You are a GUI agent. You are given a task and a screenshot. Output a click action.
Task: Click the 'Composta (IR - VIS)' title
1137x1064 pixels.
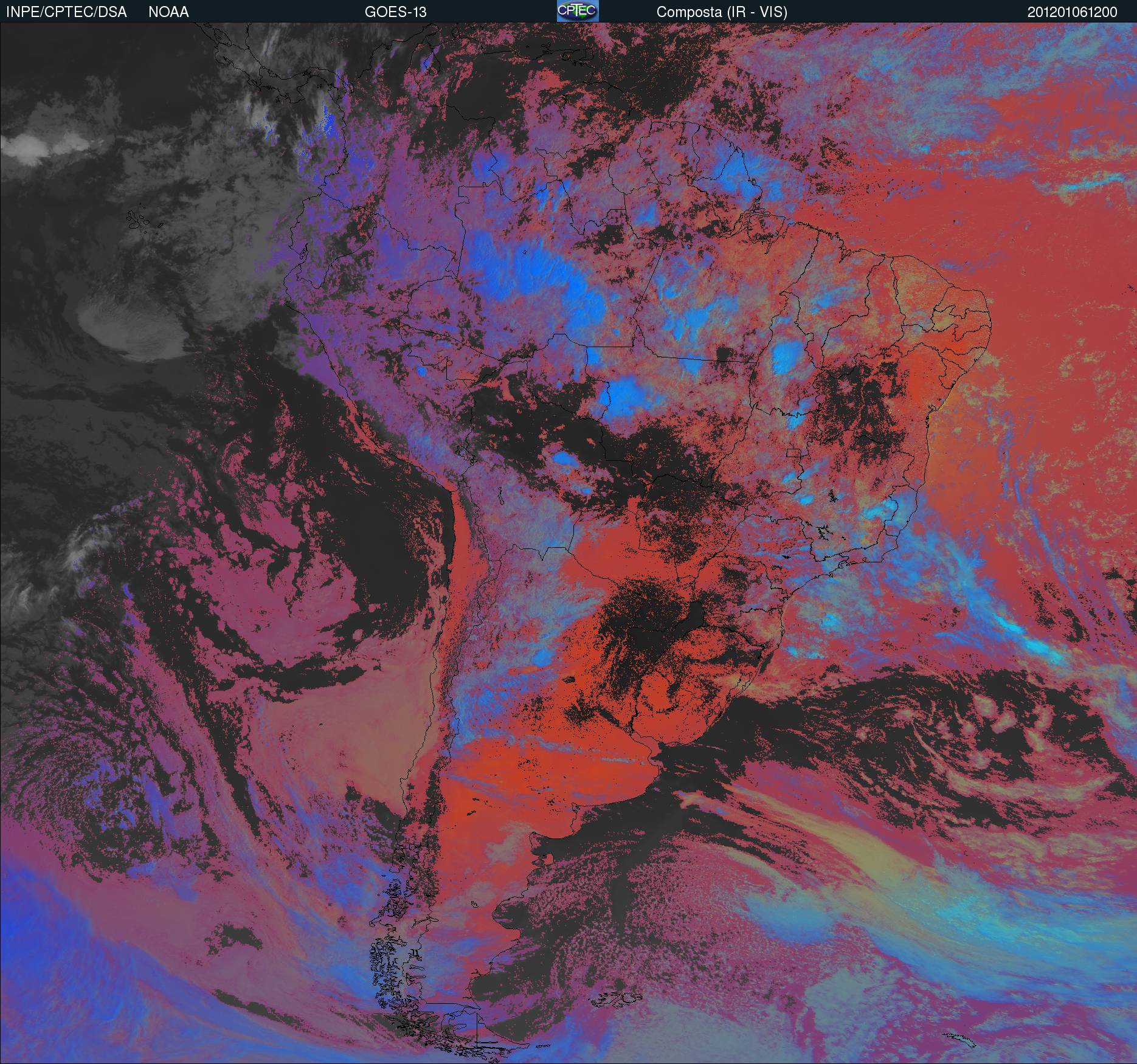tap(722, 12)
